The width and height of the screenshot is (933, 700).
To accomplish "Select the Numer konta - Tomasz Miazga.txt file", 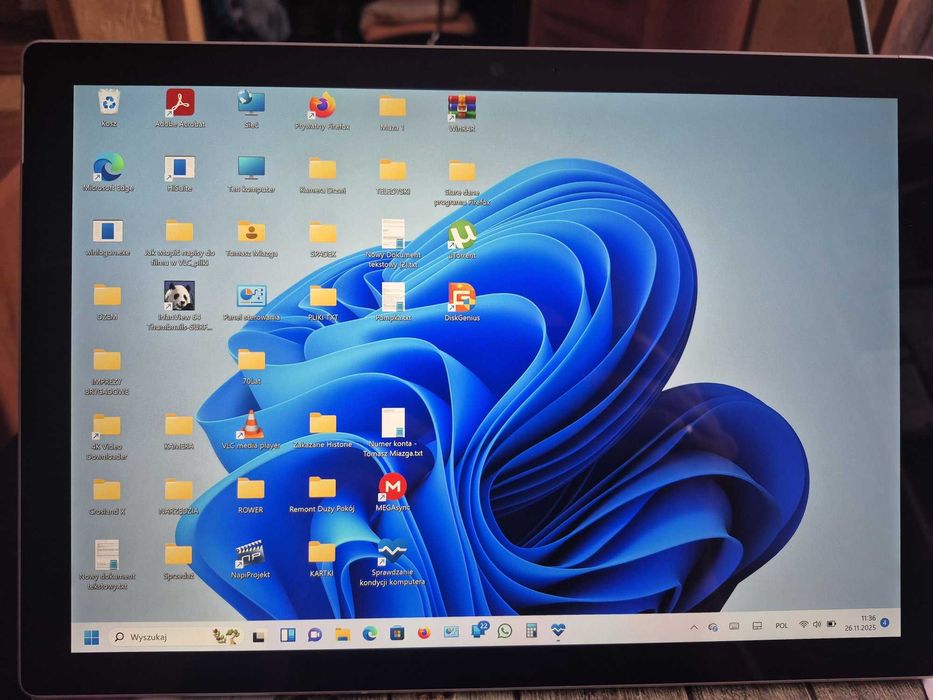I will 393,433.
